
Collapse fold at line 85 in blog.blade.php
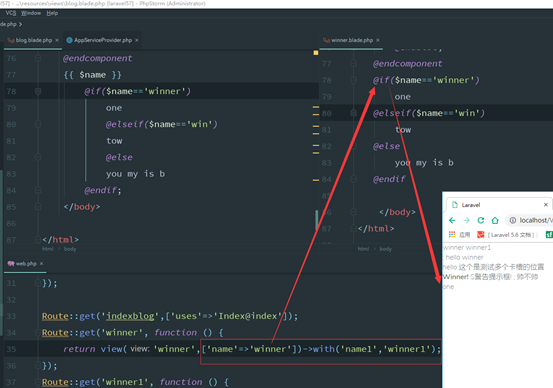pyautogui.click(x=38, y=207)
